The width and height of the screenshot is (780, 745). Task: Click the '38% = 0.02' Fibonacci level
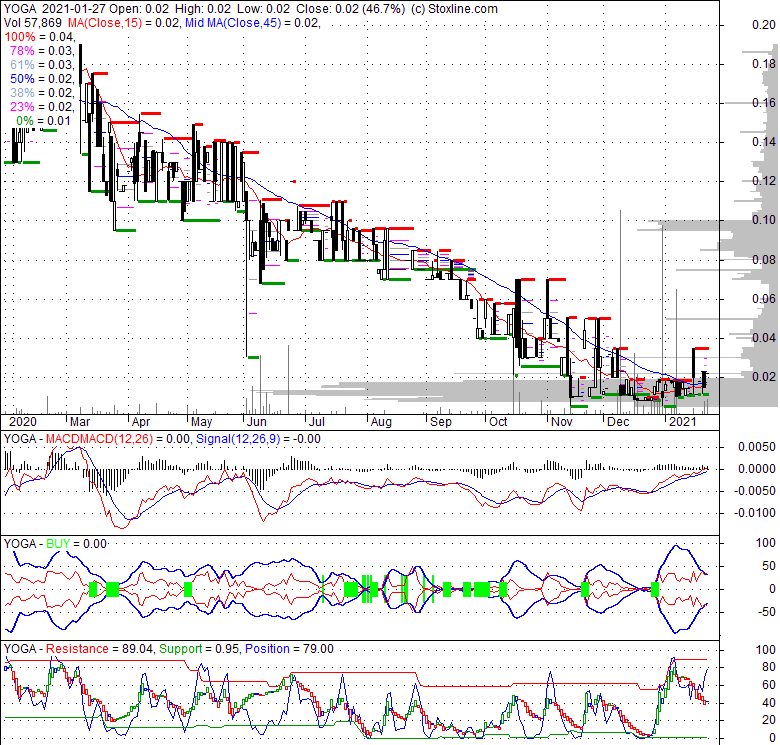(x=42, y=93)
